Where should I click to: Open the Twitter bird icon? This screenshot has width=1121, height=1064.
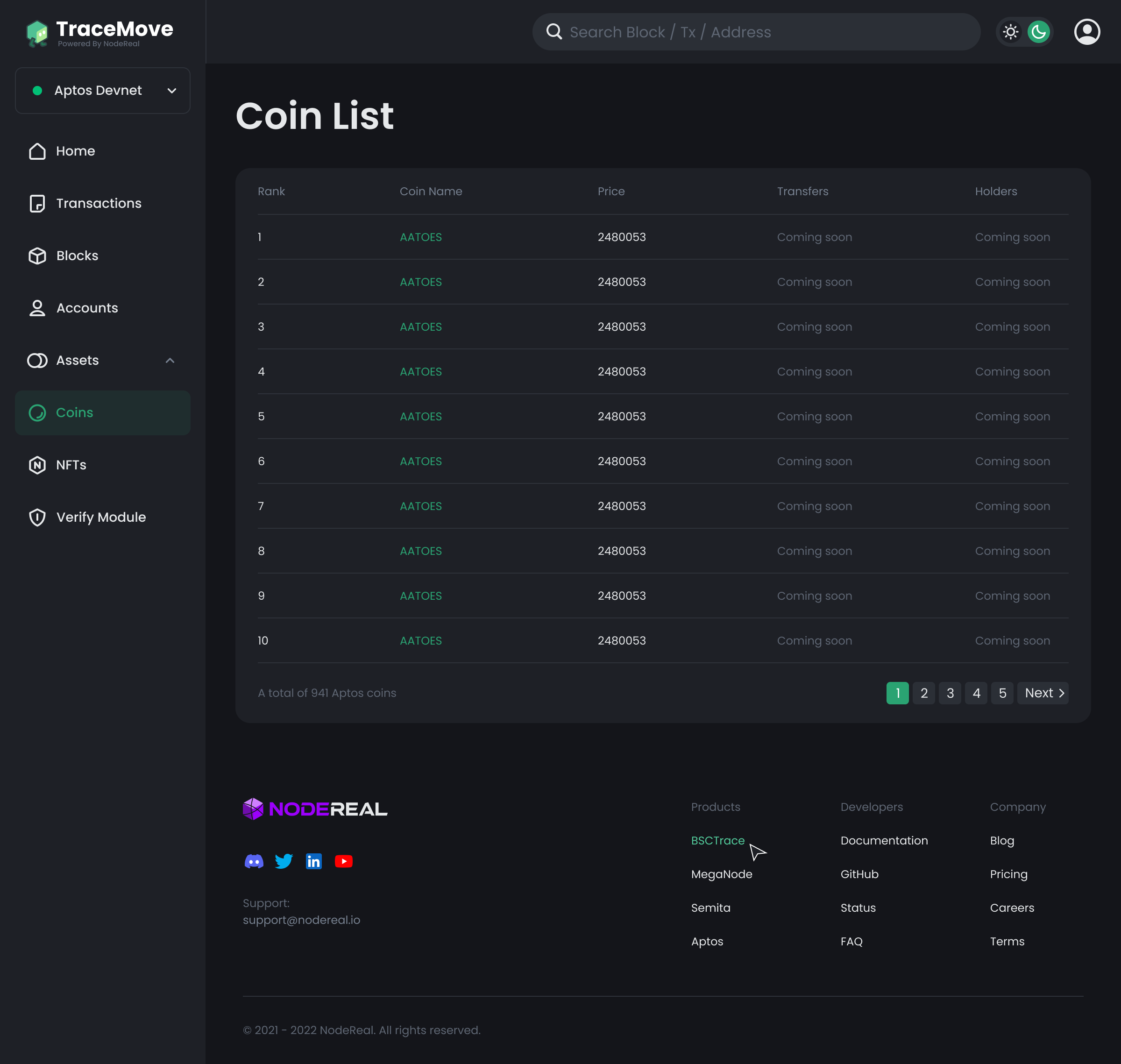284,861
